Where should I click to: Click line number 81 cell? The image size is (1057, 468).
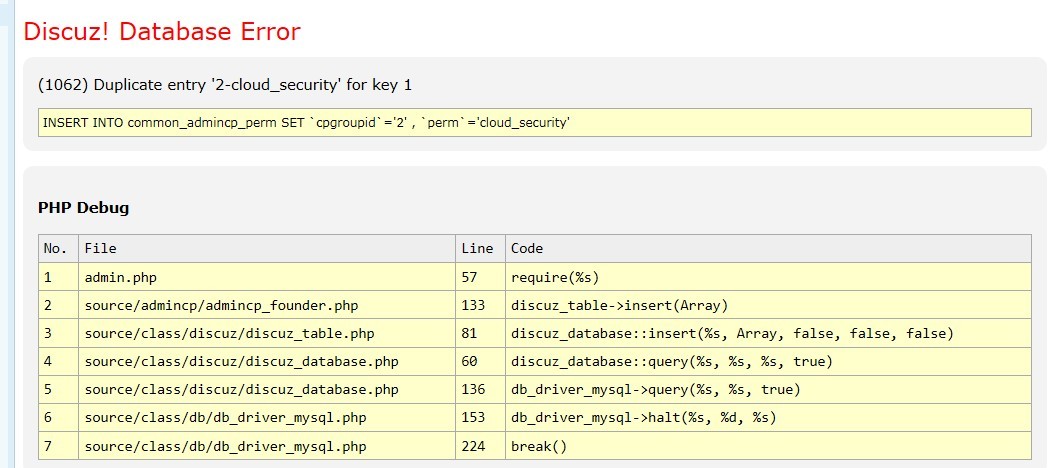[x=480, y=333]
